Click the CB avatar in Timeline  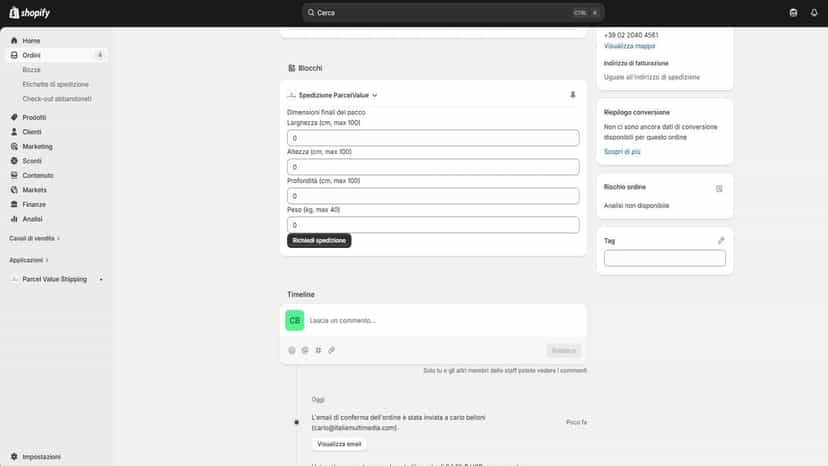tap(295, 320)
